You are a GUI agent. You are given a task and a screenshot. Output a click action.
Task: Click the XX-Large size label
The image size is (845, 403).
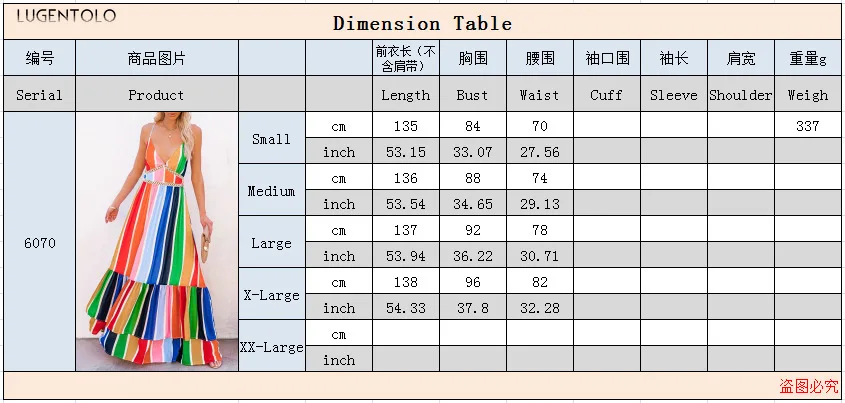[271, 347]
